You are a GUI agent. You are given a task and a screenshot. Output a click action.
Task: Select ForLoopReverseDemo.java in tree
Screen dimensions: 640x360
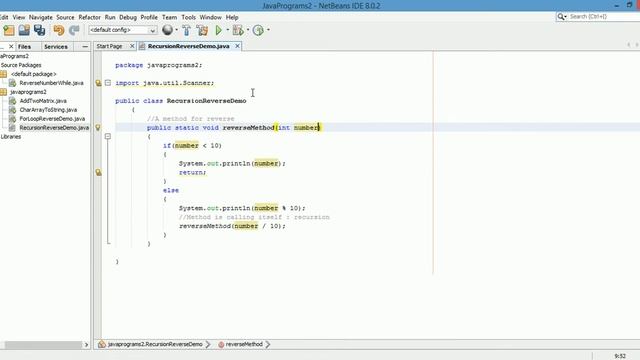(x=52, y=119)
